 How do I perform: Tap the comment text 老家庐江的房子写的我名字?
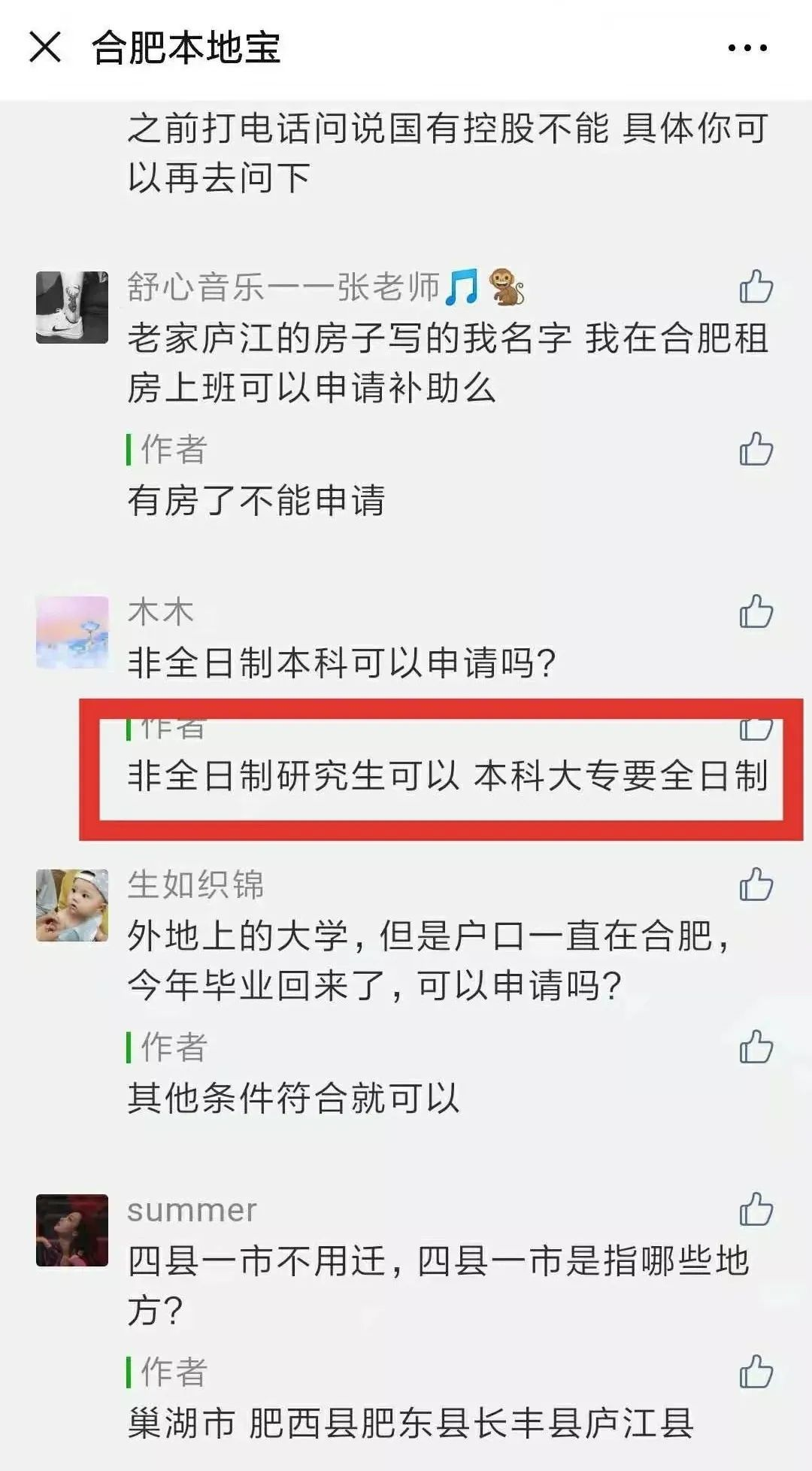(x=448, y=363)
